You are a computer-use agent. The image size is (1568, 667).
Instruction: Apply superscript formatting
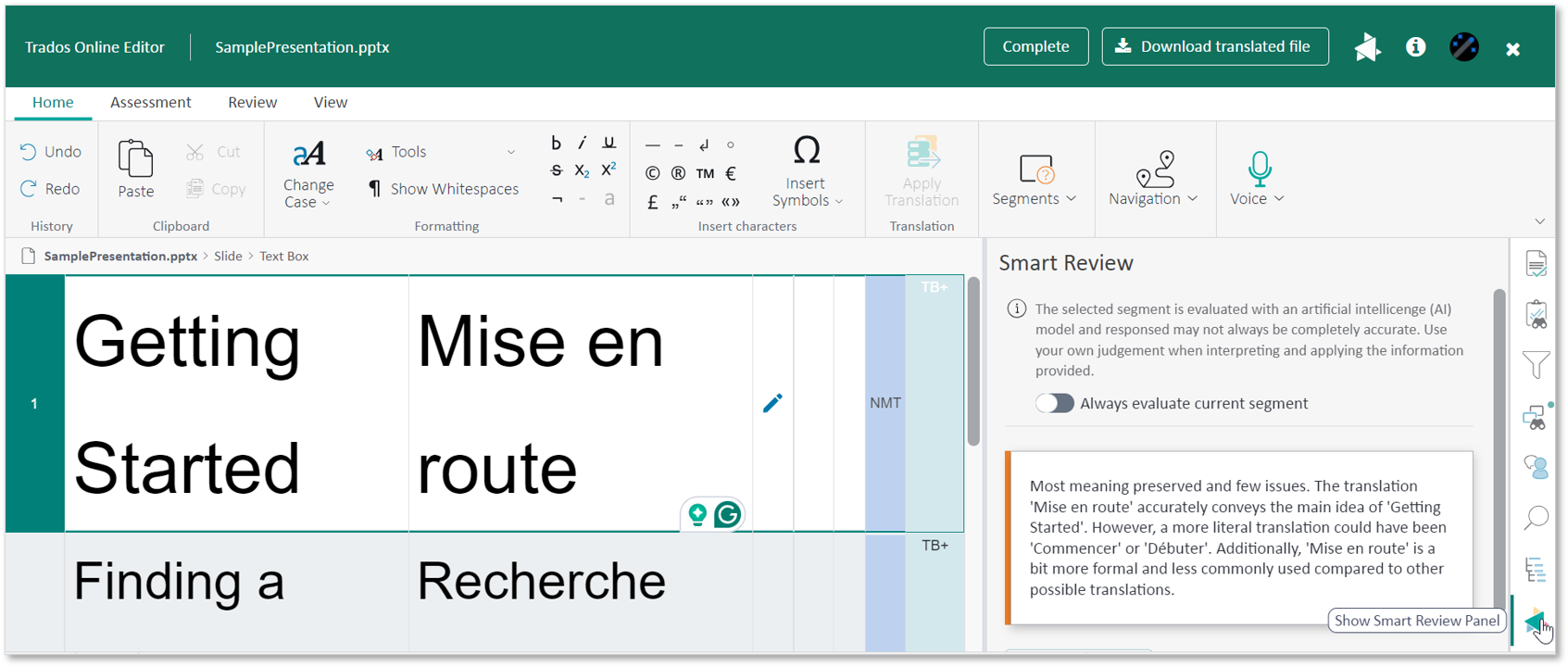click(608, 170)
